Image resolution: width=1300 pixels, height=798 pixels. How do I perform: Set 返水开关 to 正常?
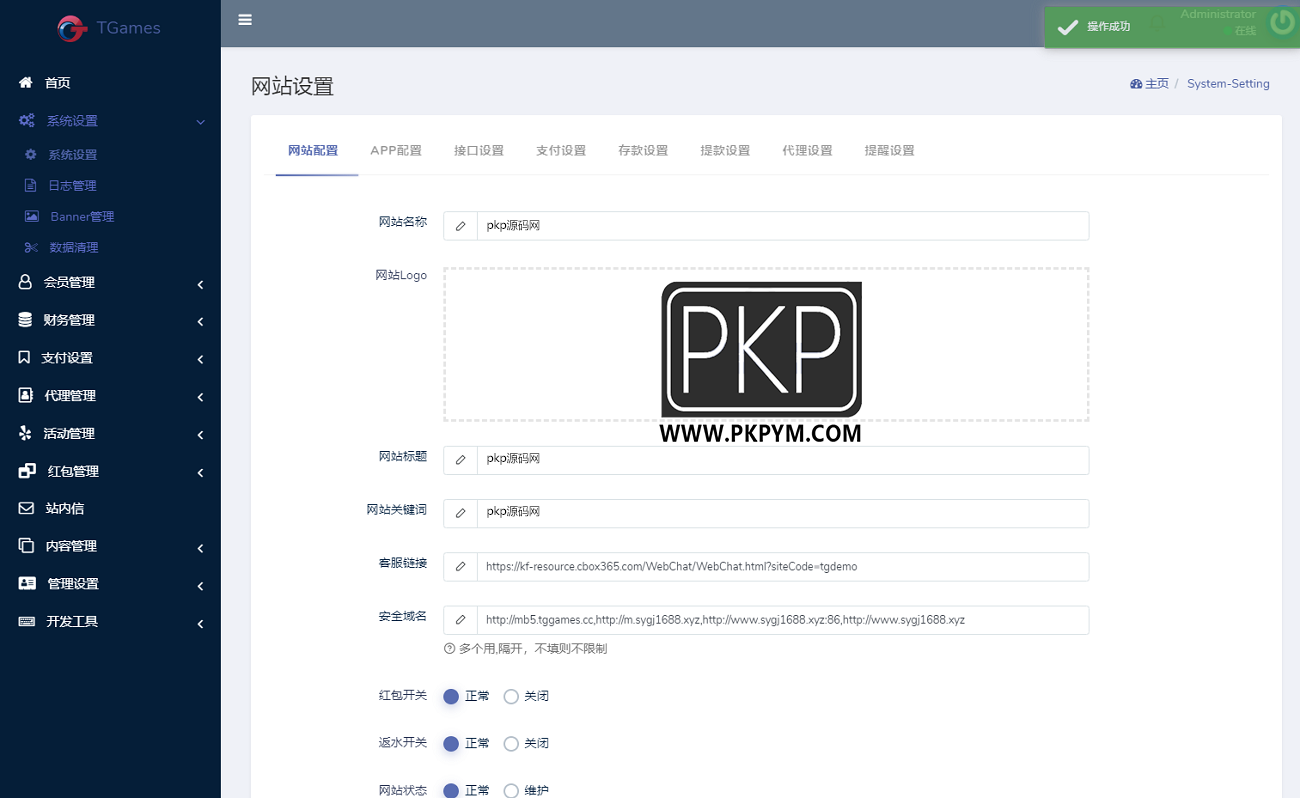click(x=451, y=743)
